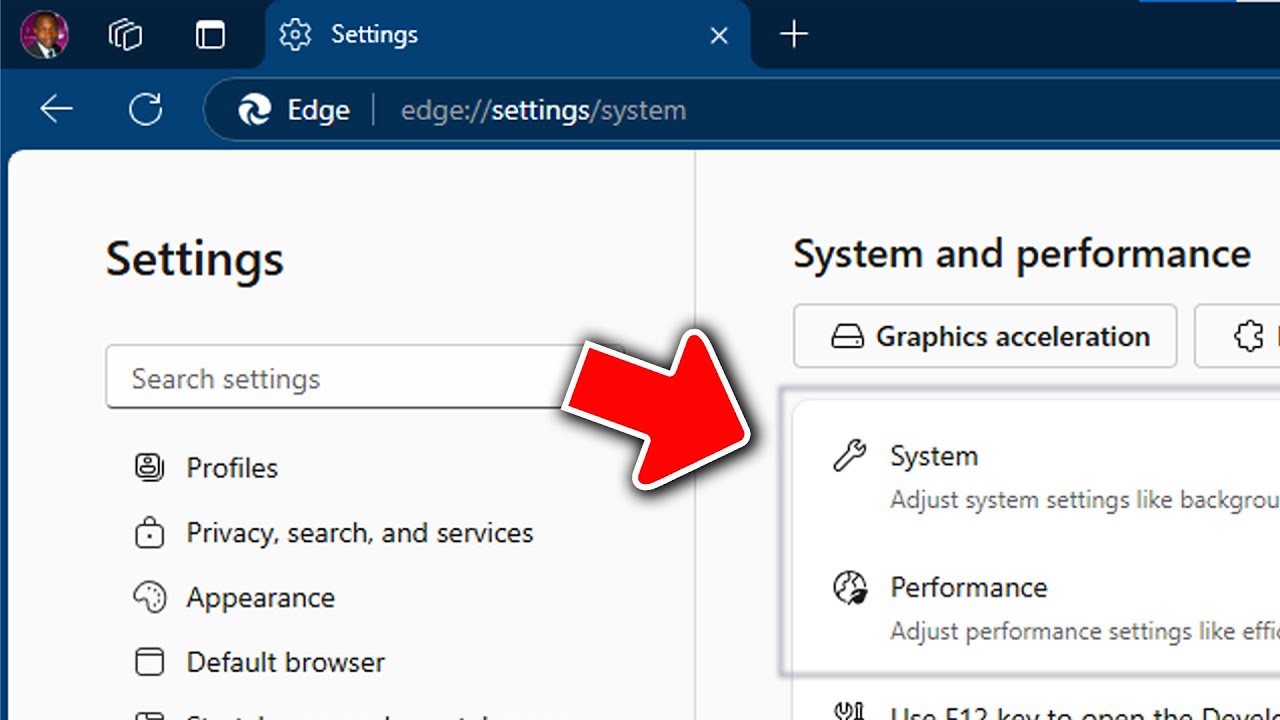Click the 'System and performance' heading
This screenshot has height=720, width=1280.
[1022, 254]
